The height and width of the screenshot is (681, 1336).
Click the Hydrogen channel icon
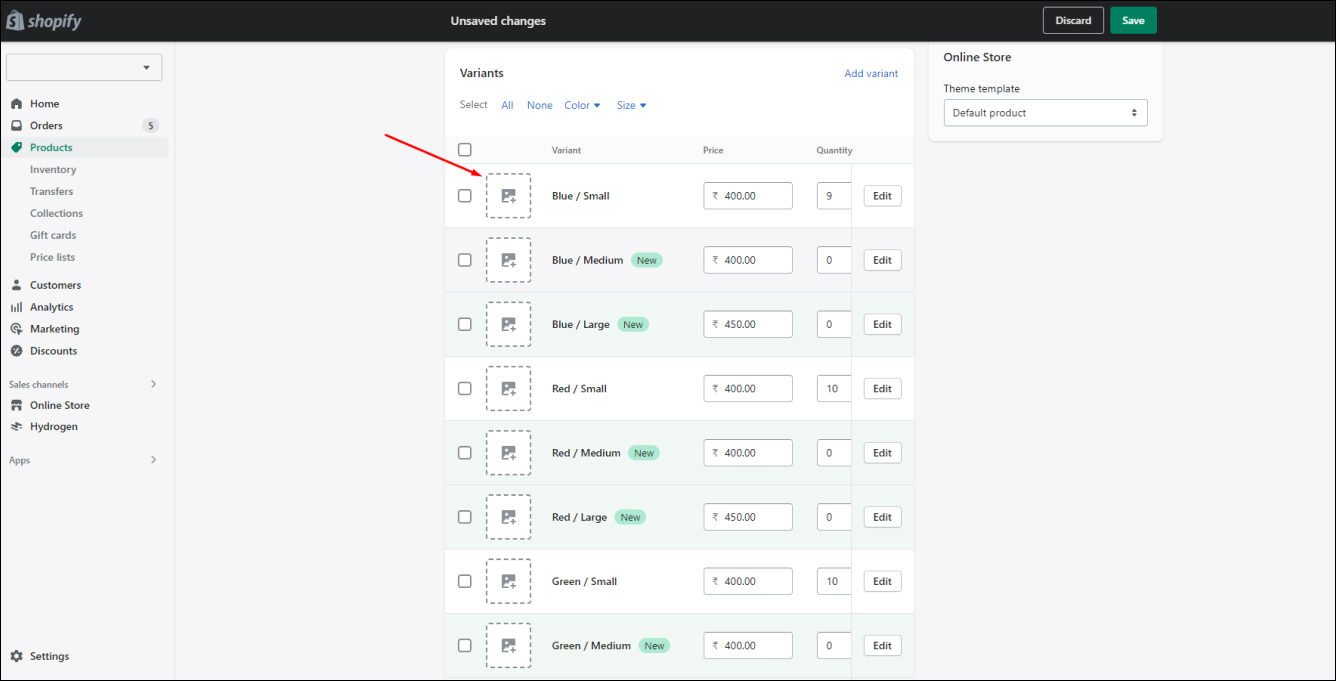coord(16,426)
